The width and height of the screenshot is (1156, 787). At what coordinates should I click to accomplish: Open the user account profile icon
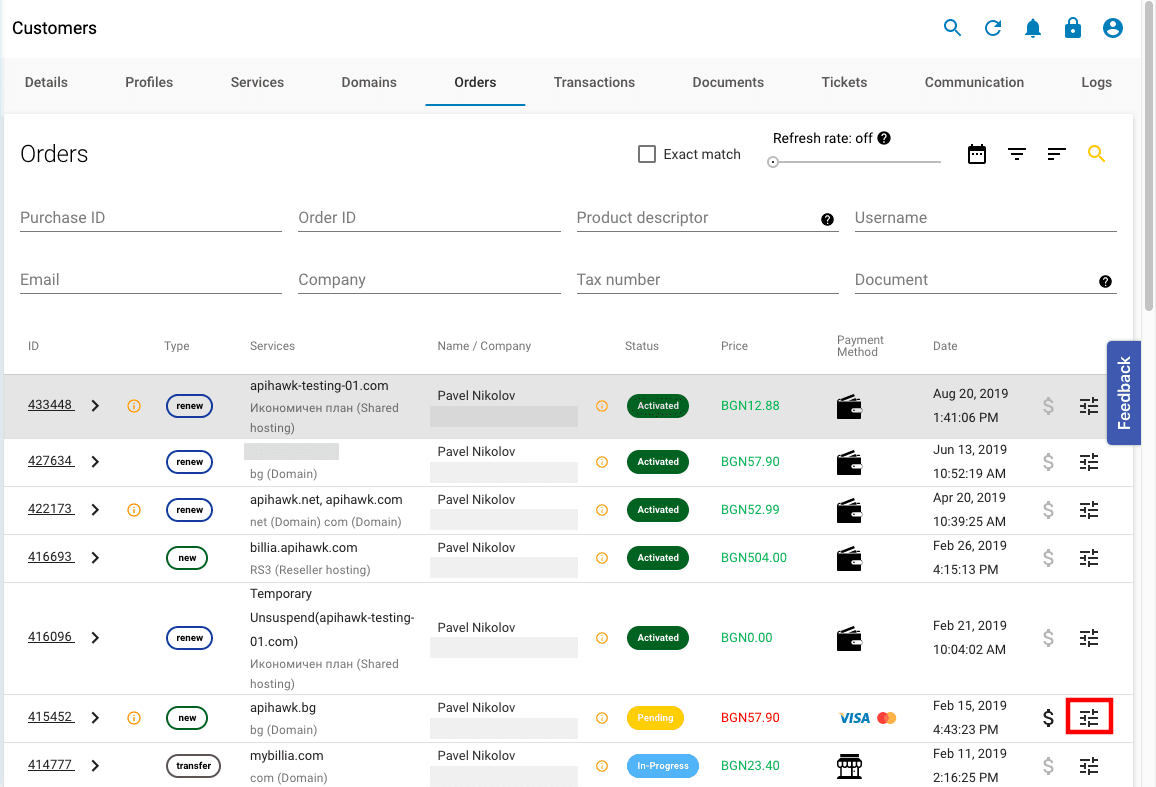(1113, 28)
